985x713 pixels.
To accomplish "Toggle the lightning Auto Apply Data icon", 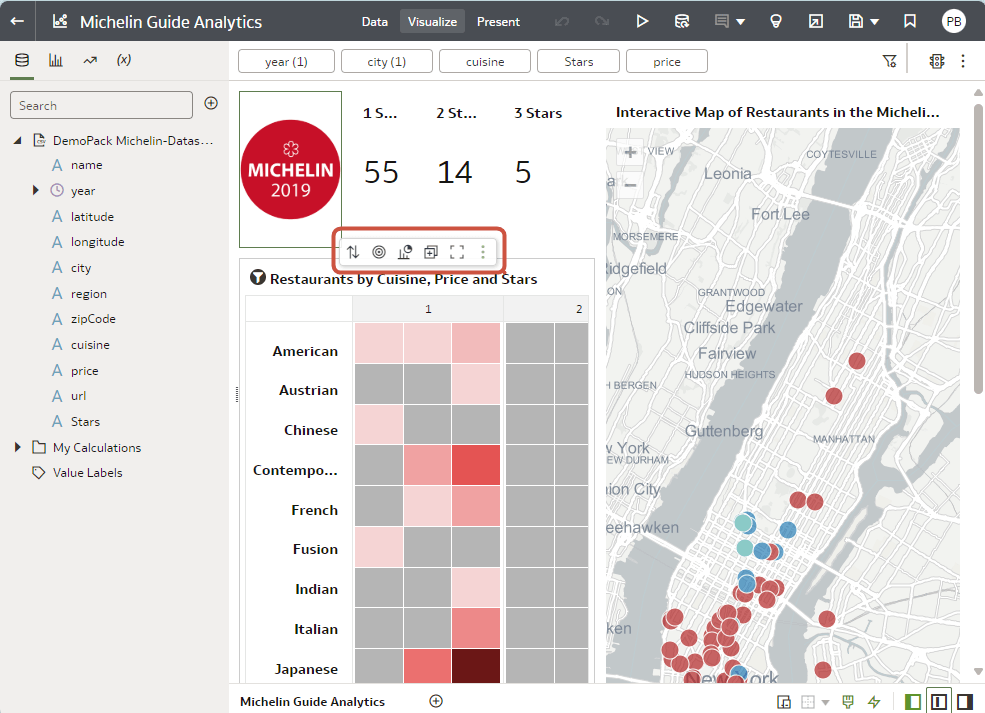I will point(874,702).
